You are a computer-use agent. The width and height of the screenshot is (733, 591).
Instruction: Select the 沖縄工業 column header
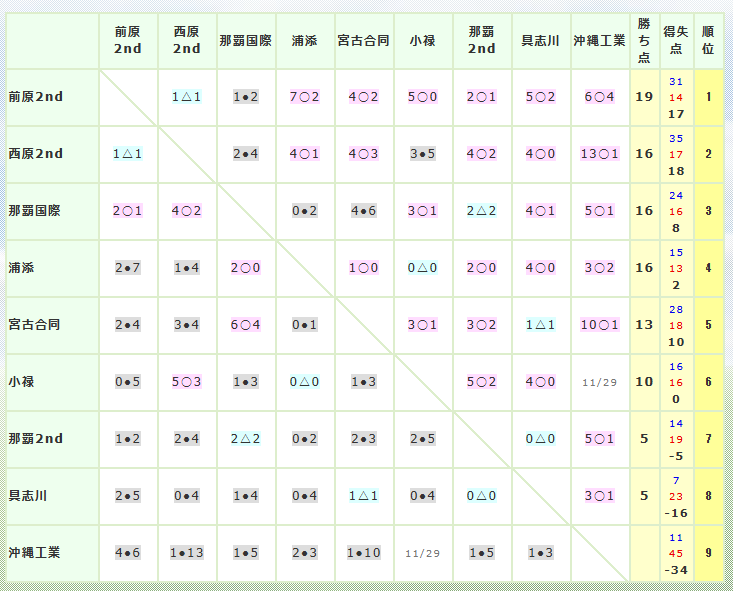pos(600,41)
